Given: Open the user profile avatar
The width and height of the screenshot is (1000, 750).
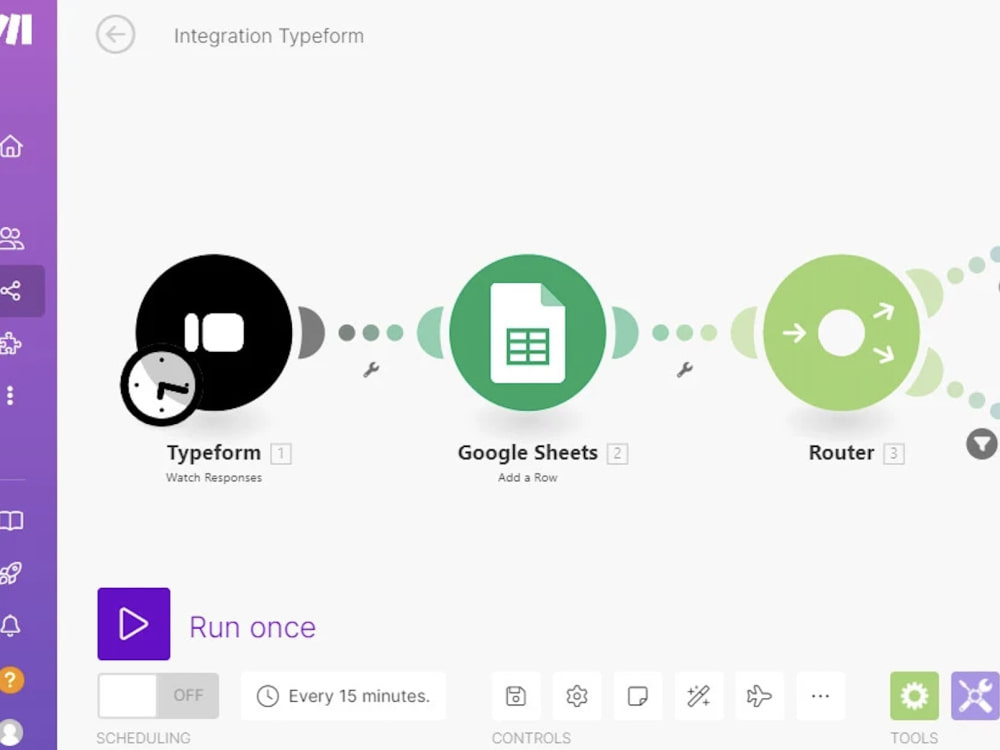Looking at the screenshot, I should point(11,732).
